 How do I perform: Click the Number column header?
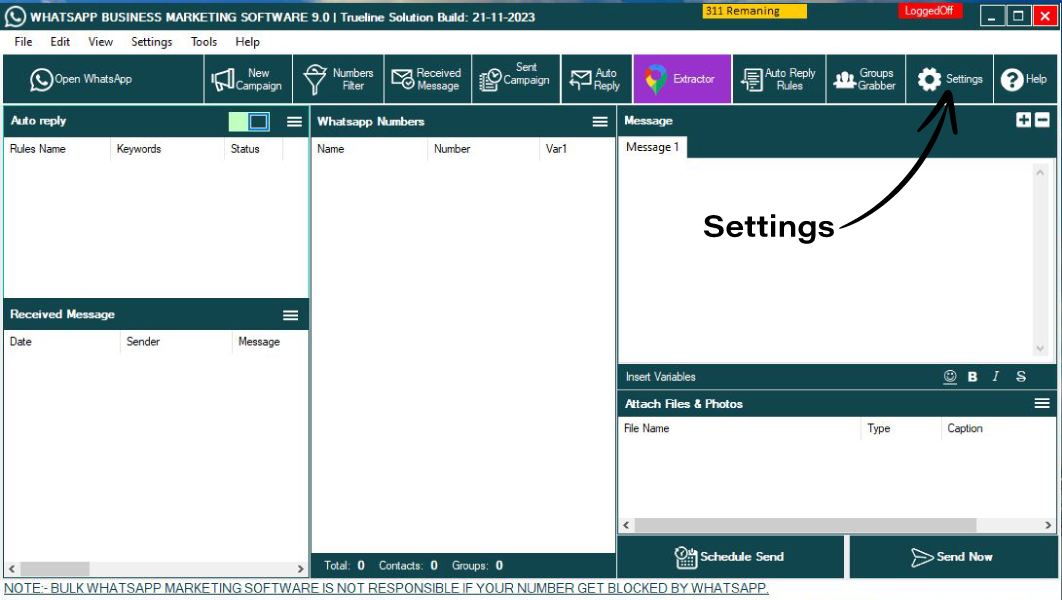point(484,149)
